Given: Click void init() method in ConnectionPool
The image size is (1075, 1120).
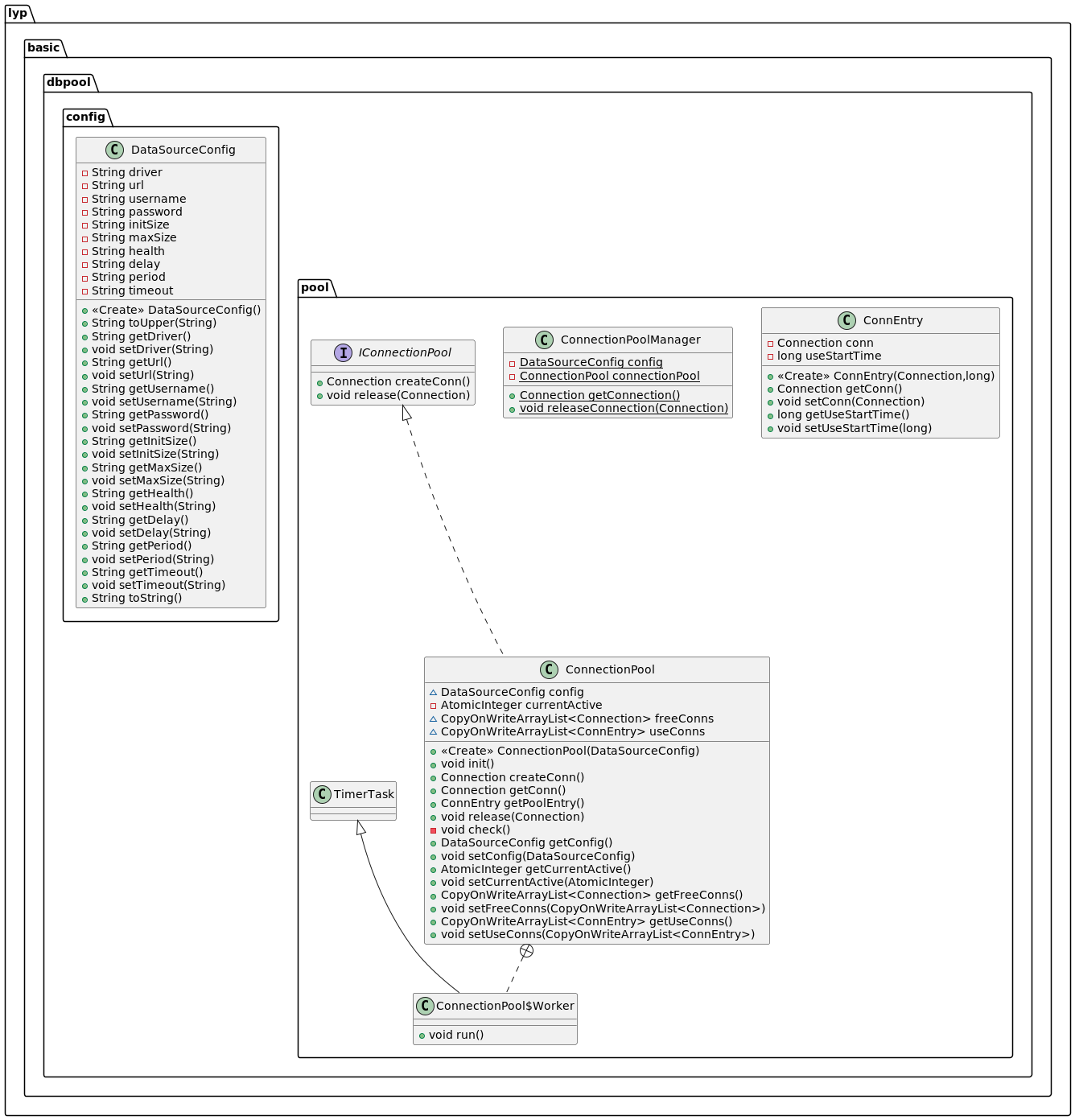Looking at the screenshot, I should [467, 764].
